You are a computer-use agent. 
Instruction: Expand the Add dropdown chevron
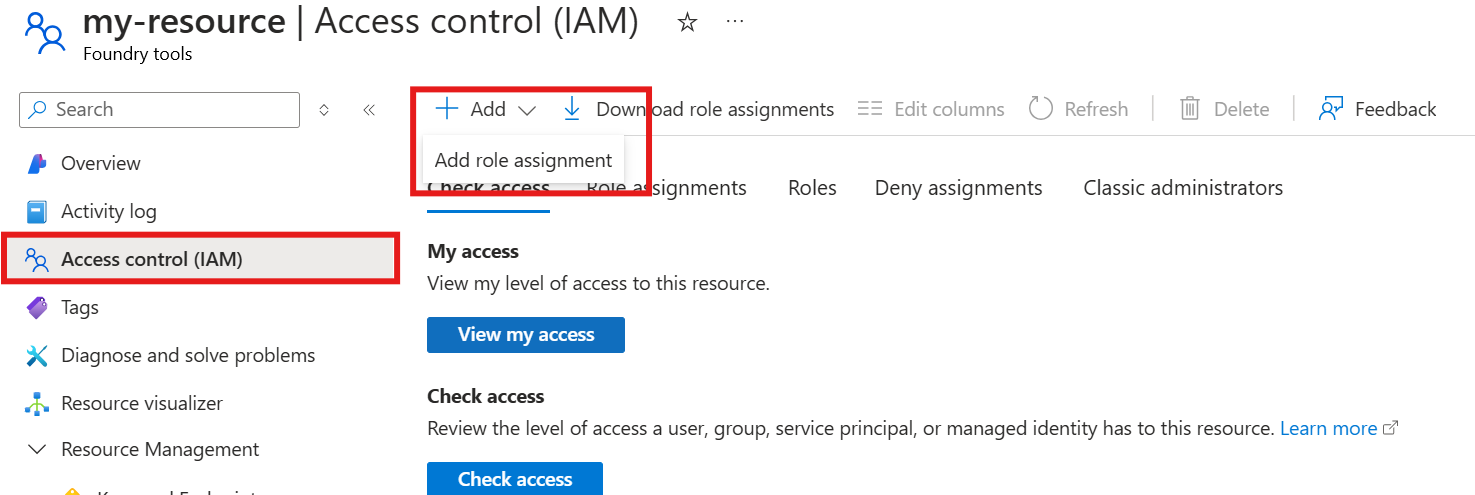pyautogui.click(x=527, y=110)
